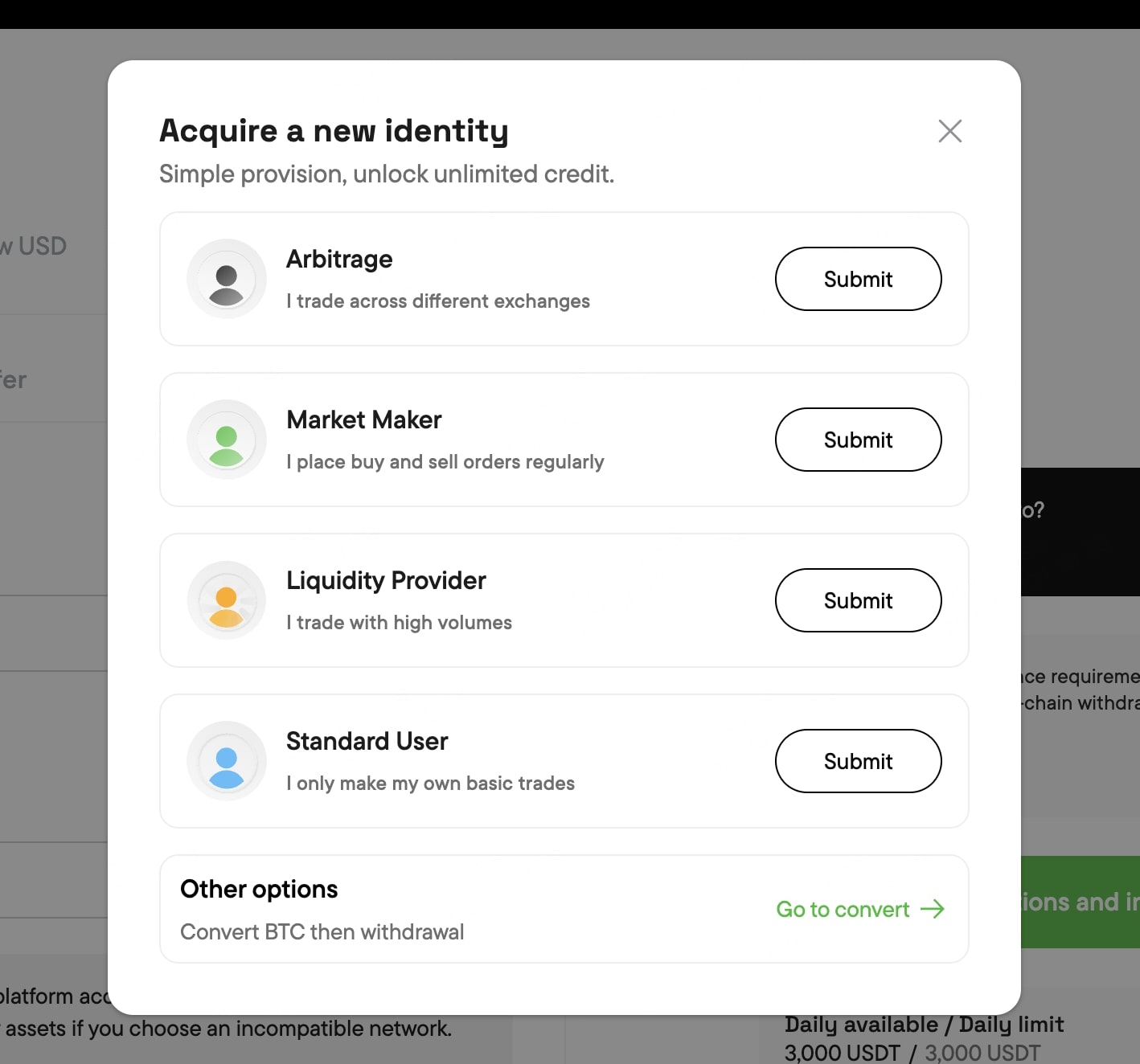The width and height of the screenshot is (1140, 1064).
Task: Submit the Liquidity Provider identity
Action: 858,600
